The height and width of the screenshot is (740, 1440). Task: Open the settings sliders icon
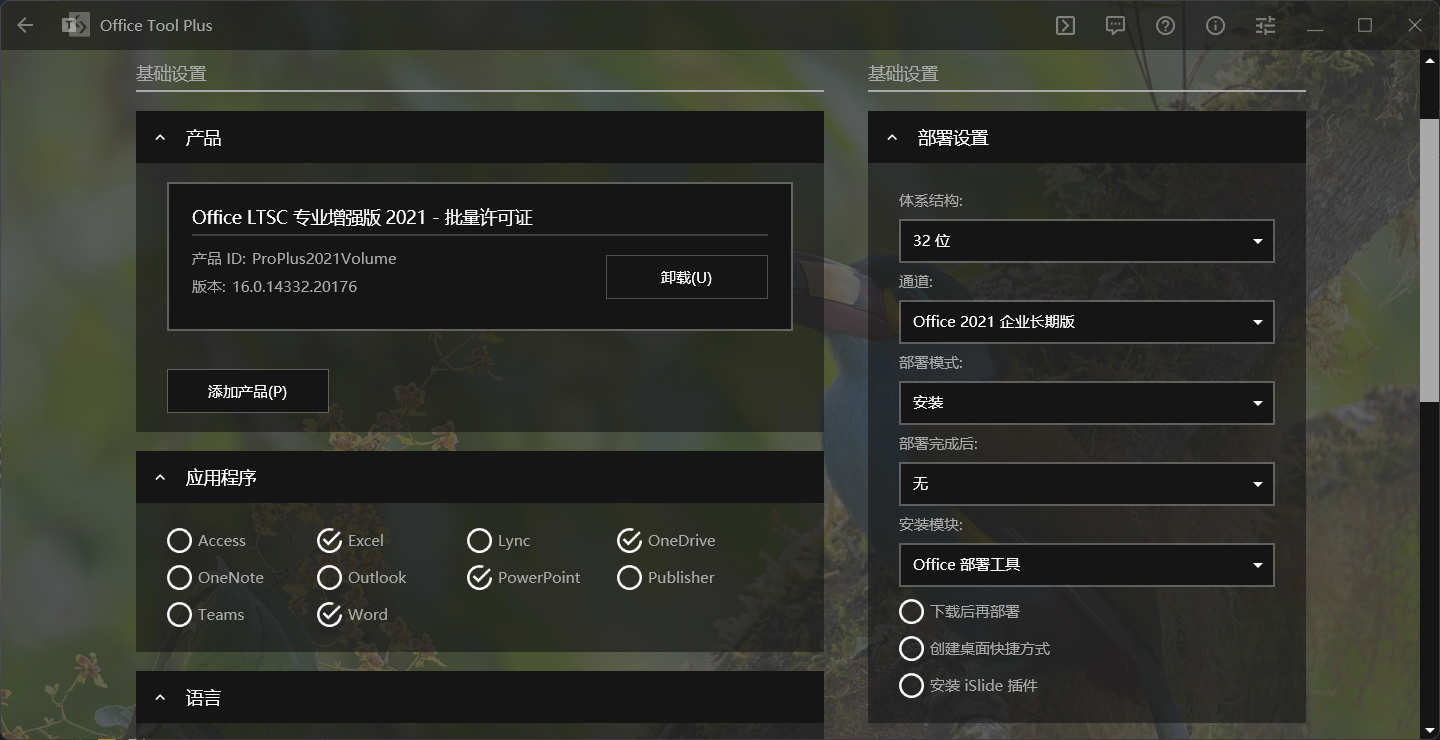coord(1266,26)
